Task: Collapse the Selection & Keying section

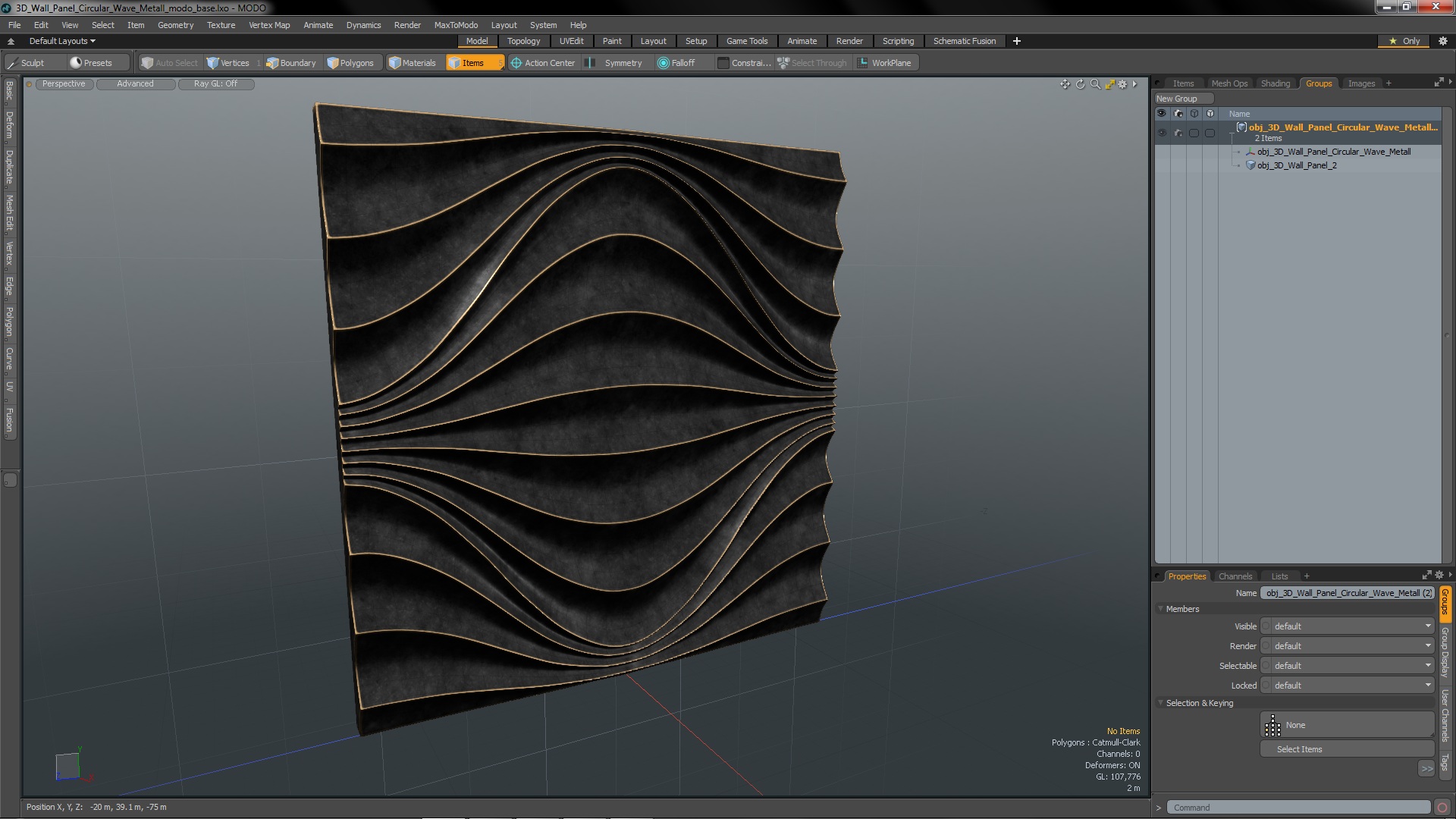Action: [x=1160, y=703]
